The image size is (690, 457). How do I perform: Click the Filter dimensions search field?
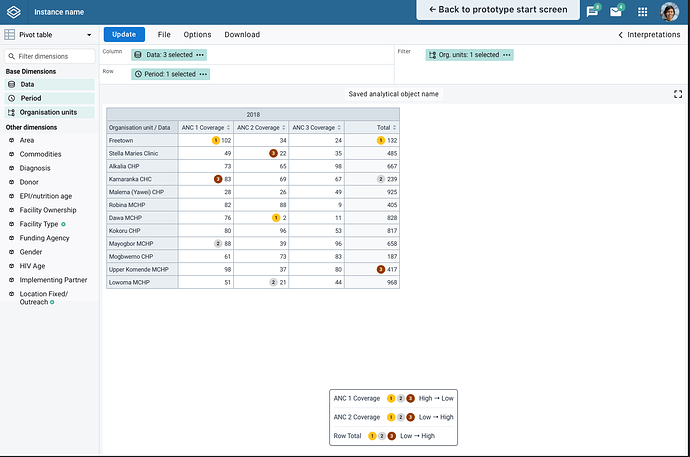tap(50, 56)
